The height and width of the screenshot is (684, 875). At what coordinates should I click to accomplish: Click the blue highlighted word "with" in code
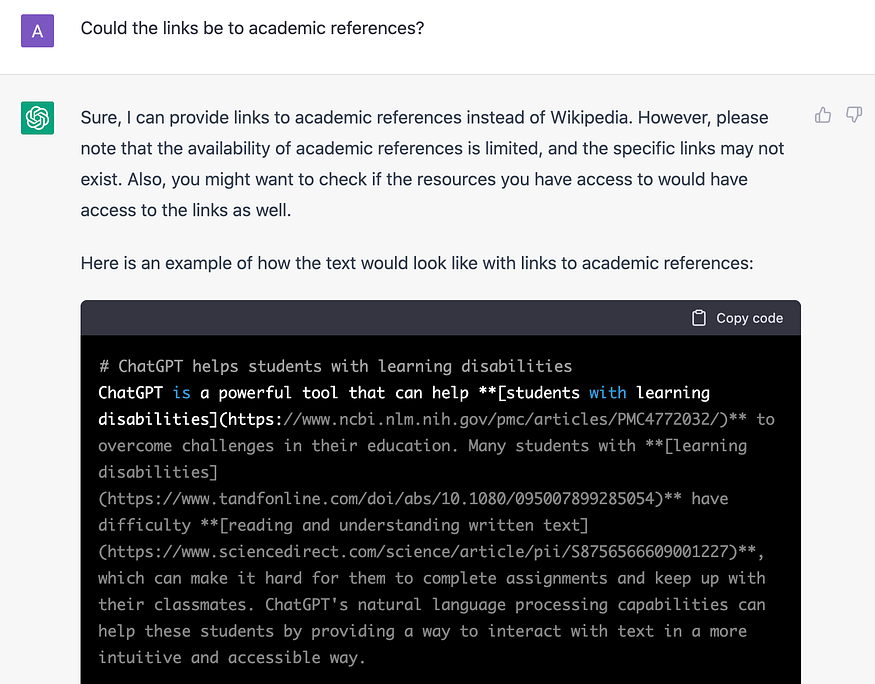point(607,393)
